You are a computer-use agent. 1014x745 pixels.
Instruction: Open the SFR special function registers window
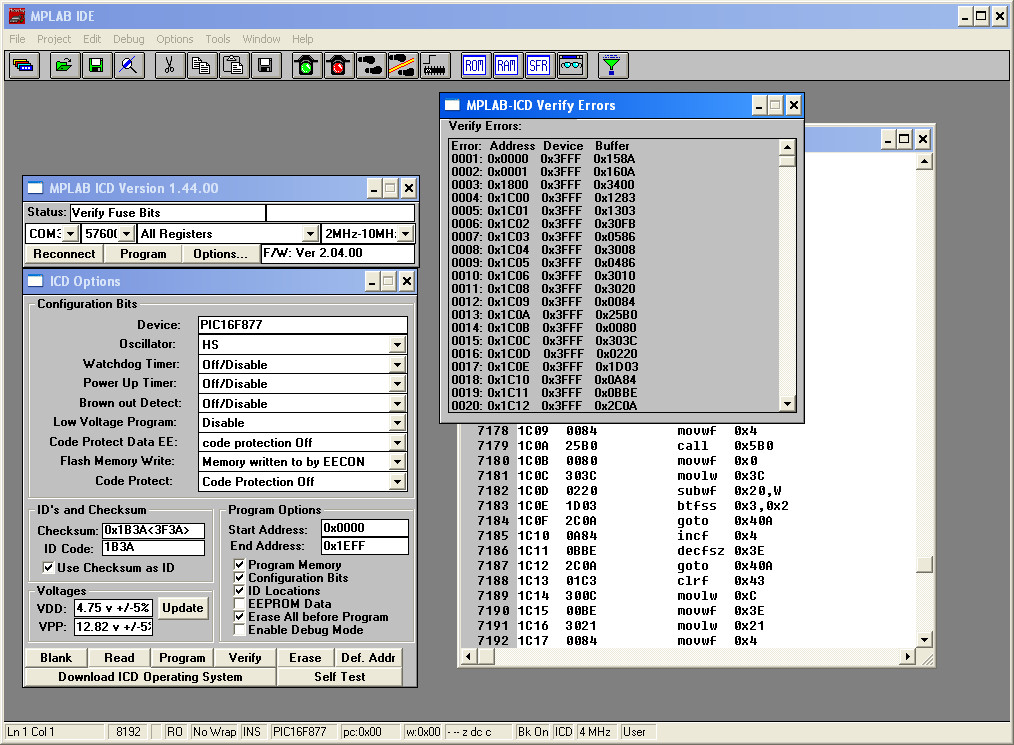539,65
